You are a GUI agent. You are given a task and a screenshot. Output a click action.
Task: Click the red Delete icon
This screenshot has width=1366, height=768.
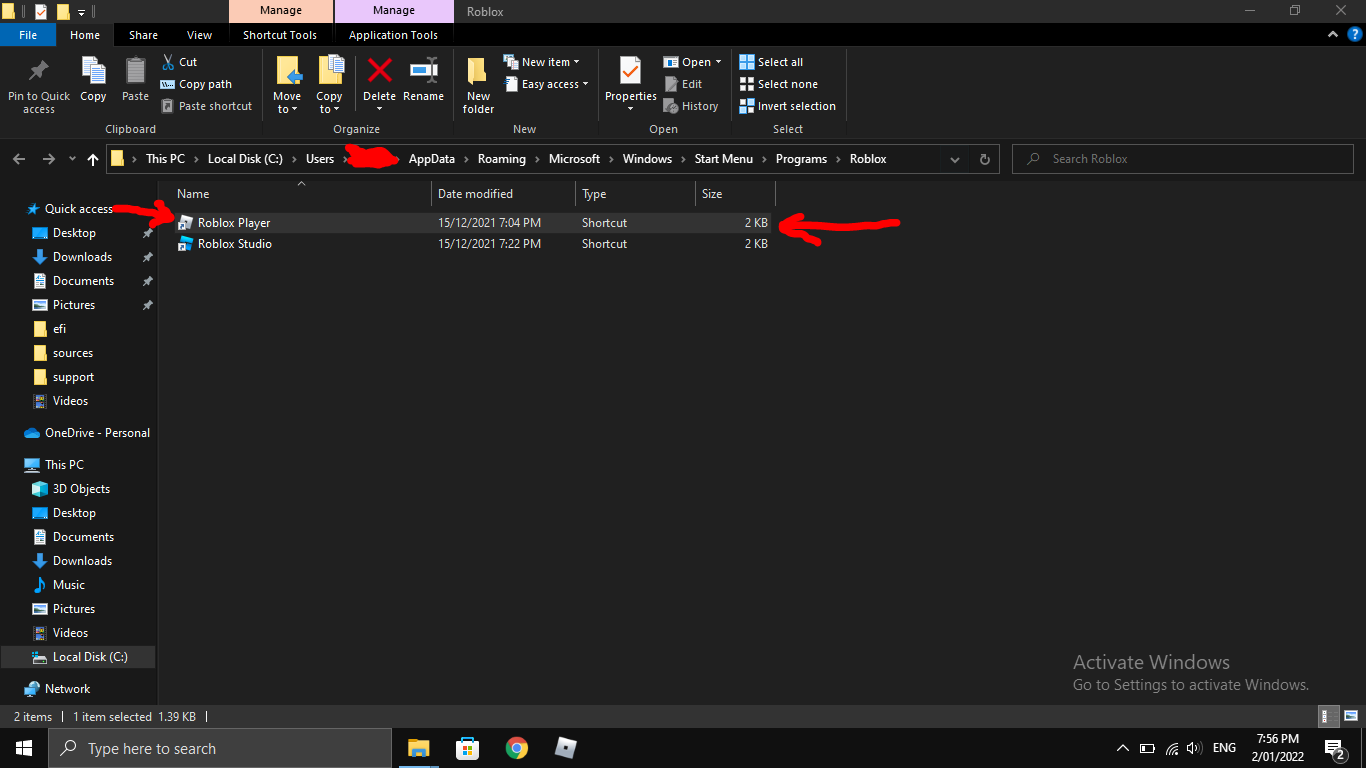(x=379, y=70)
